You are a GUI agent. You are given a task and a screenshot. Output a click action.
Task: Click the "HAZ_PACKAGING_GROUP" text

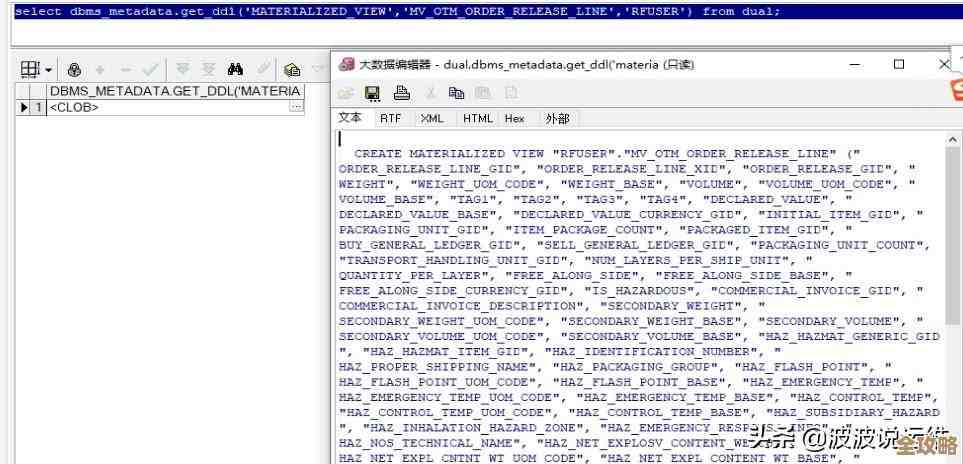(x=636, y=366)
